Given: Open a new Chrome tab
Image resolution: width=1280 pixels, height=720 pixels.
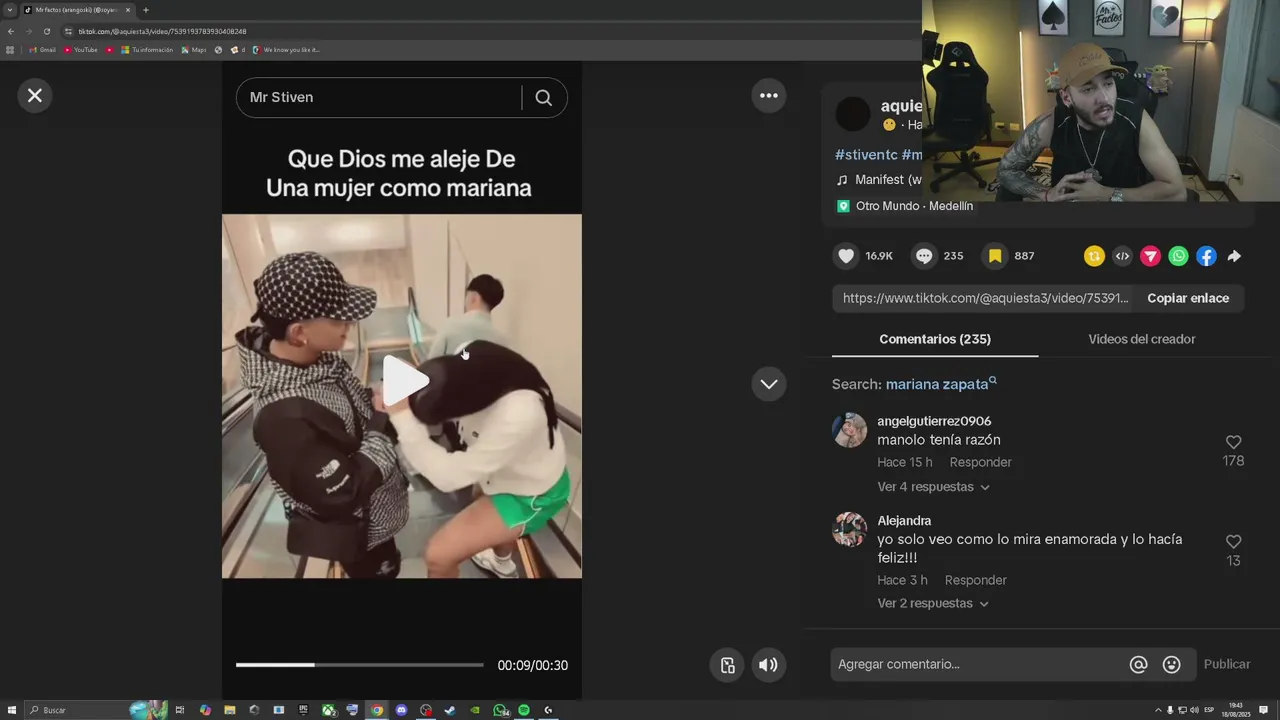Looking at the screenshot, I should [146, 10].
